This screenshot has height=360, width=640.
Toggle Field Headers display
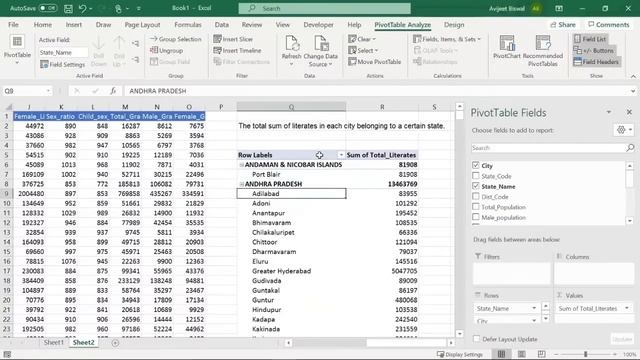(x=596, y=62)
